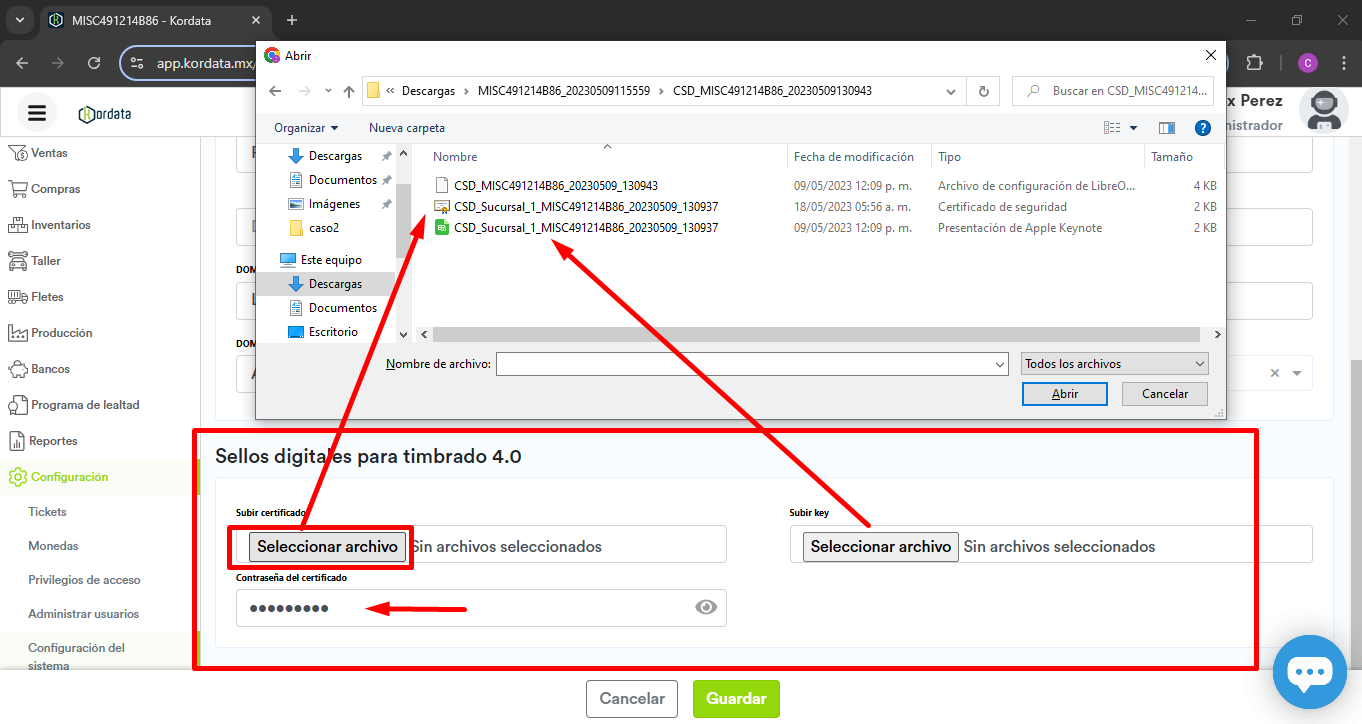Click the Help question mark icon in dialog
1362x724 pixels.
[x=1203, y=128]
